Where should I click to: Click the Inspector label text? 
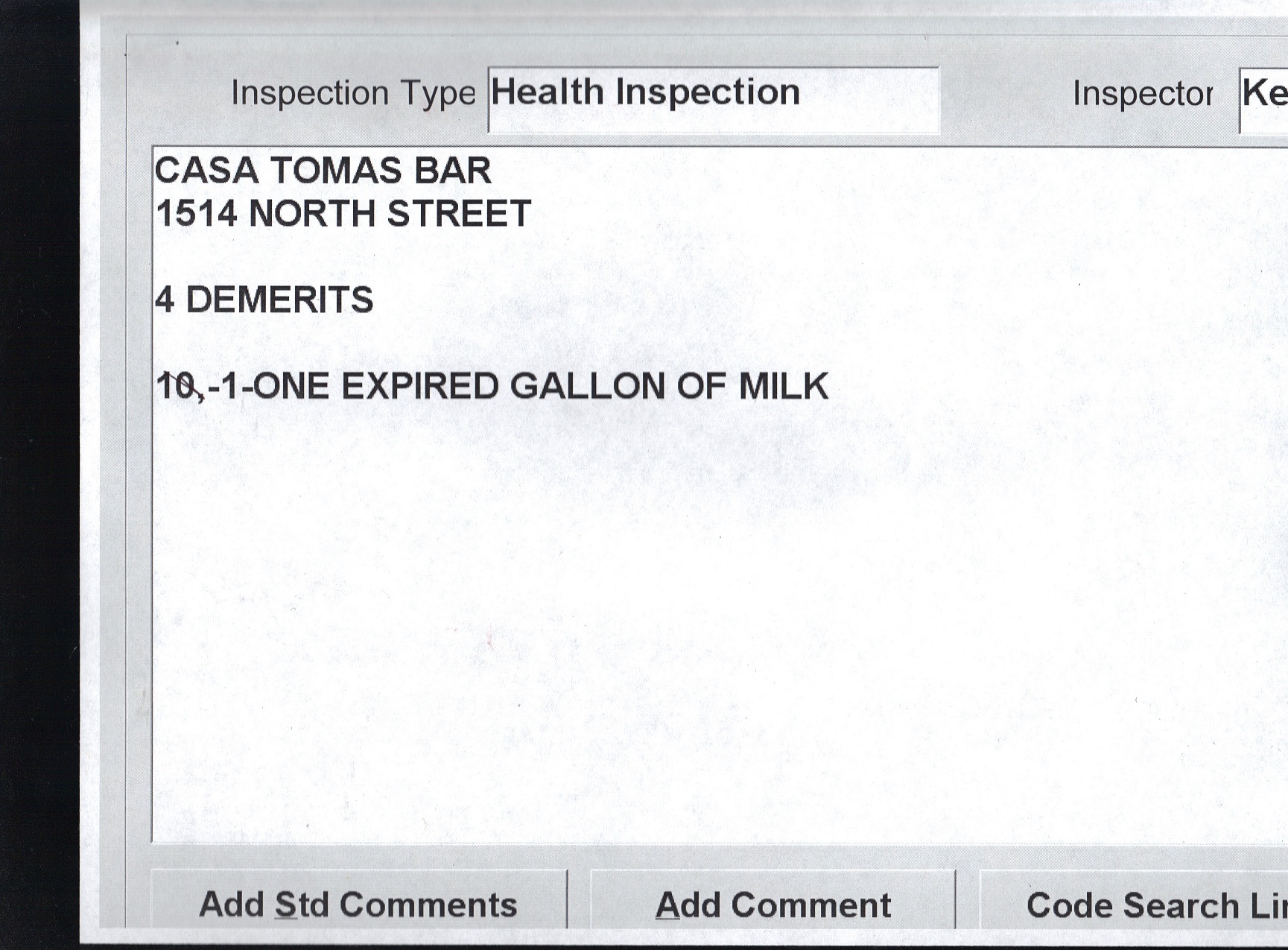click(1142, 94)
